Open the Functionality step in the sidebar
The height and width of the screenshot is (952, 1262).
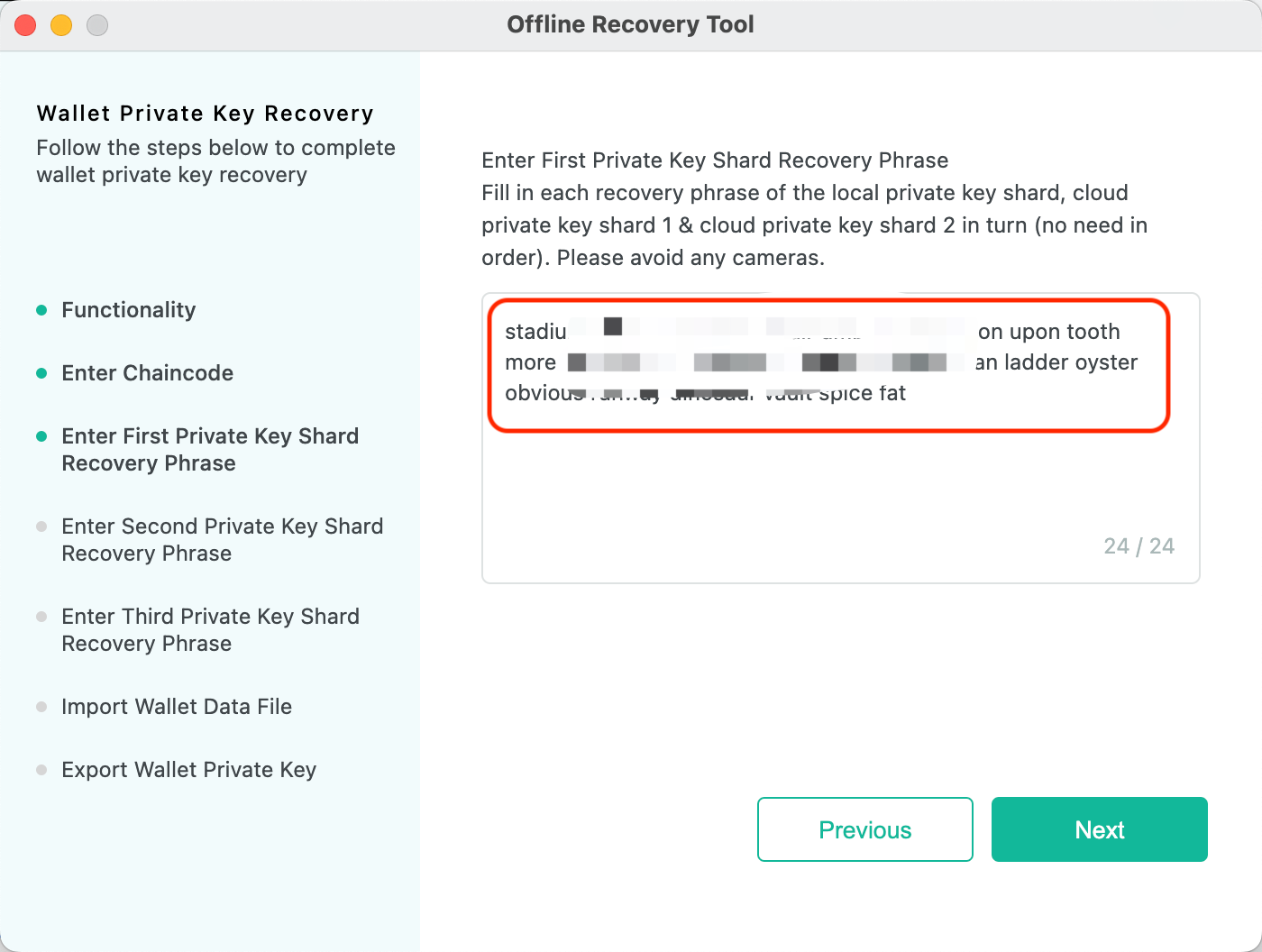[129, 310]
